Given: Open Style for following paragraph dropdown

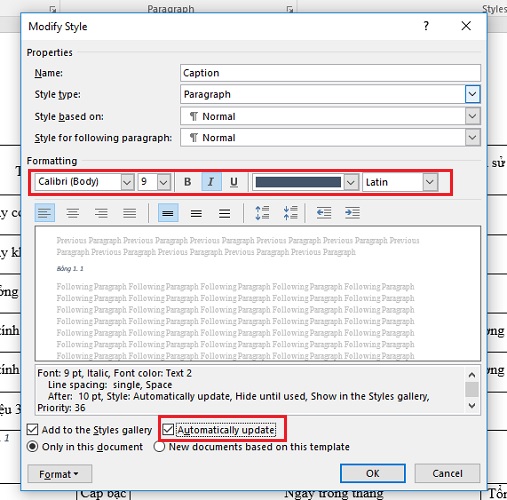Looking at the screenshot, I should [x=472, y=138].
